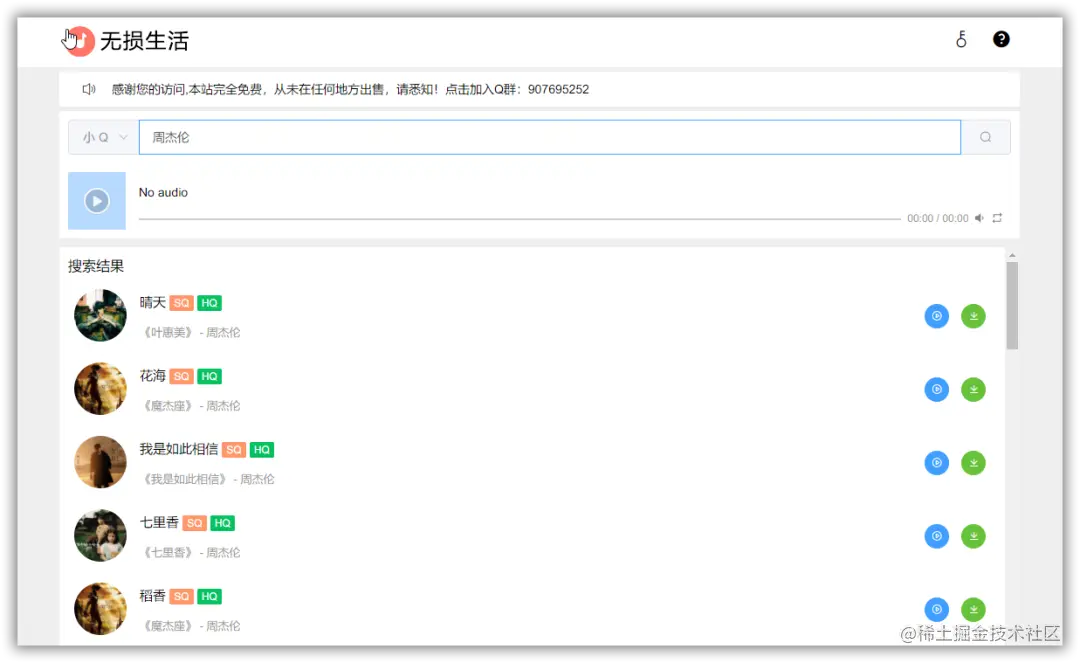Click the announcement speaker icon
1080x663 pixels.
click(x=89, y=89)
